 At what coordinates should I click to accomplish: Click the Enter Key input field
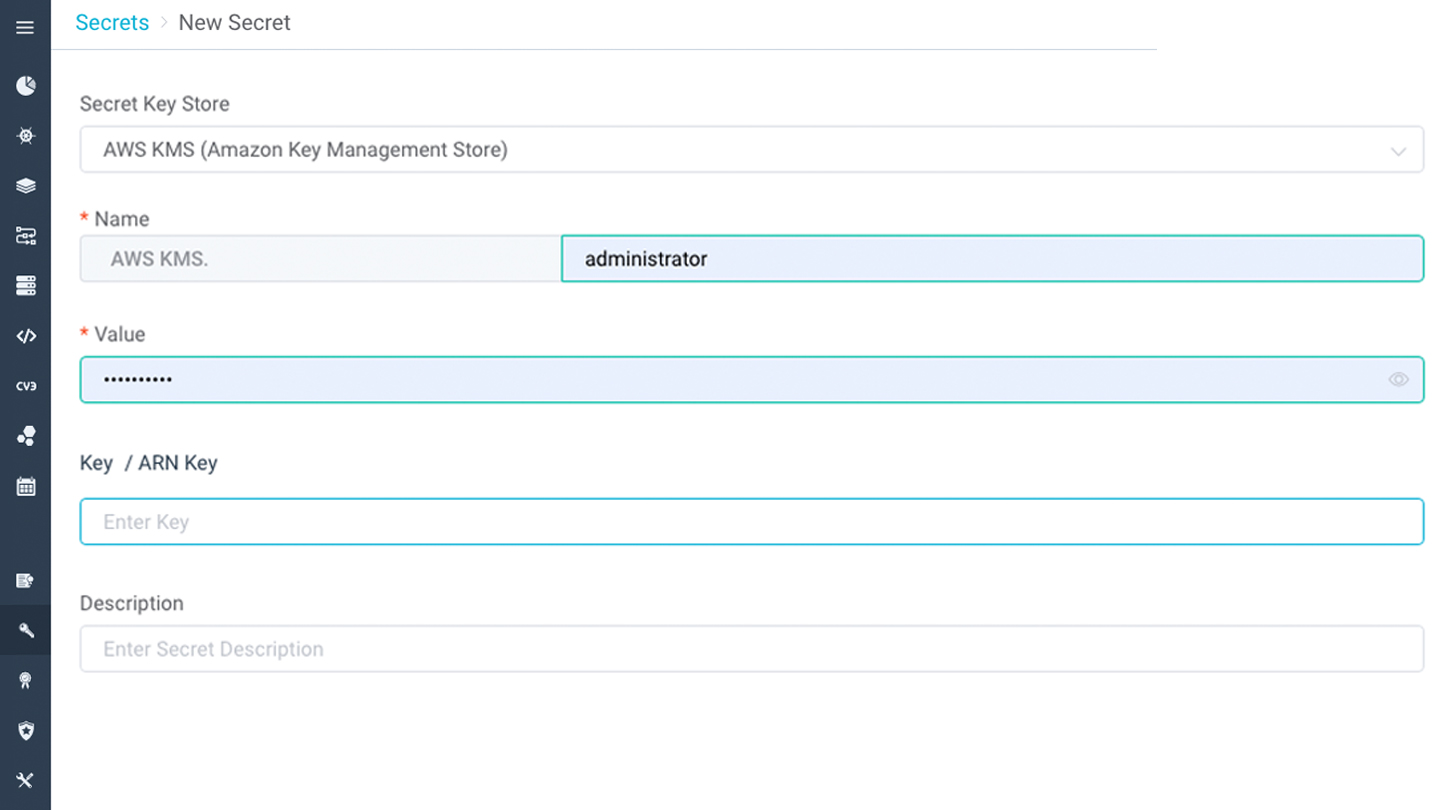click(752, 522)
